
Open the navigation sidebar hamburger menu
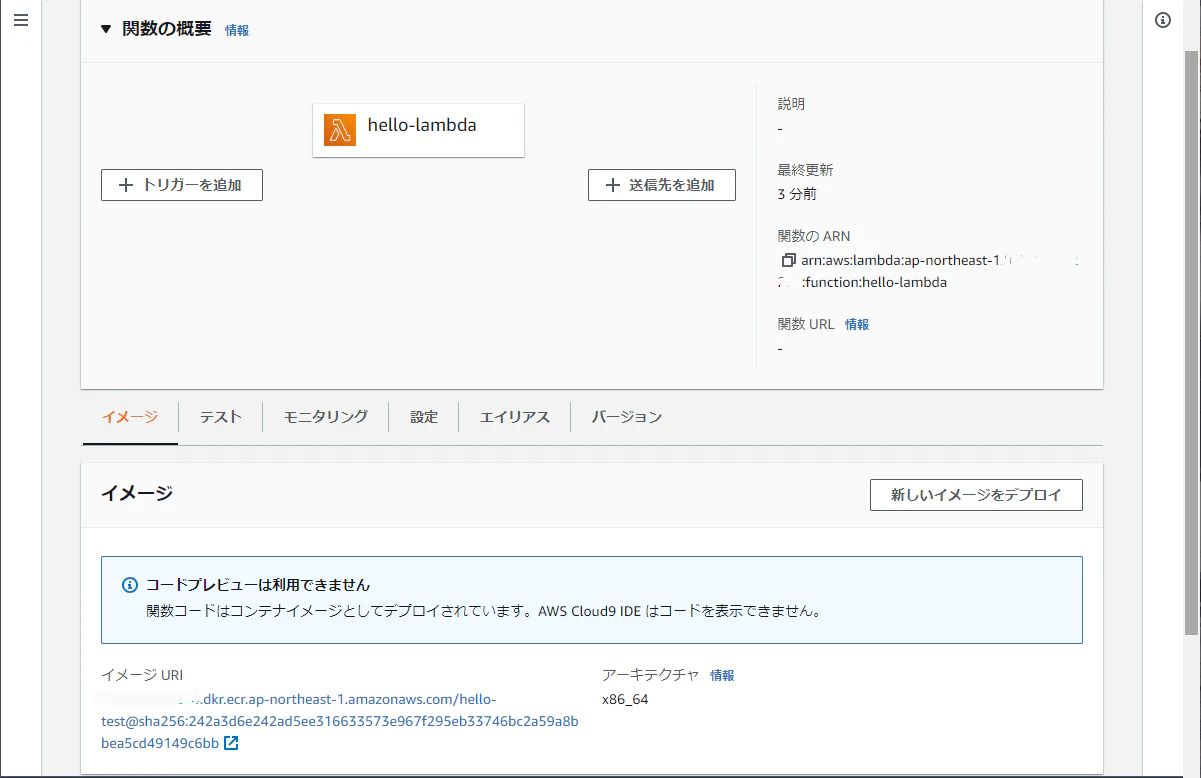pos(21,19)
